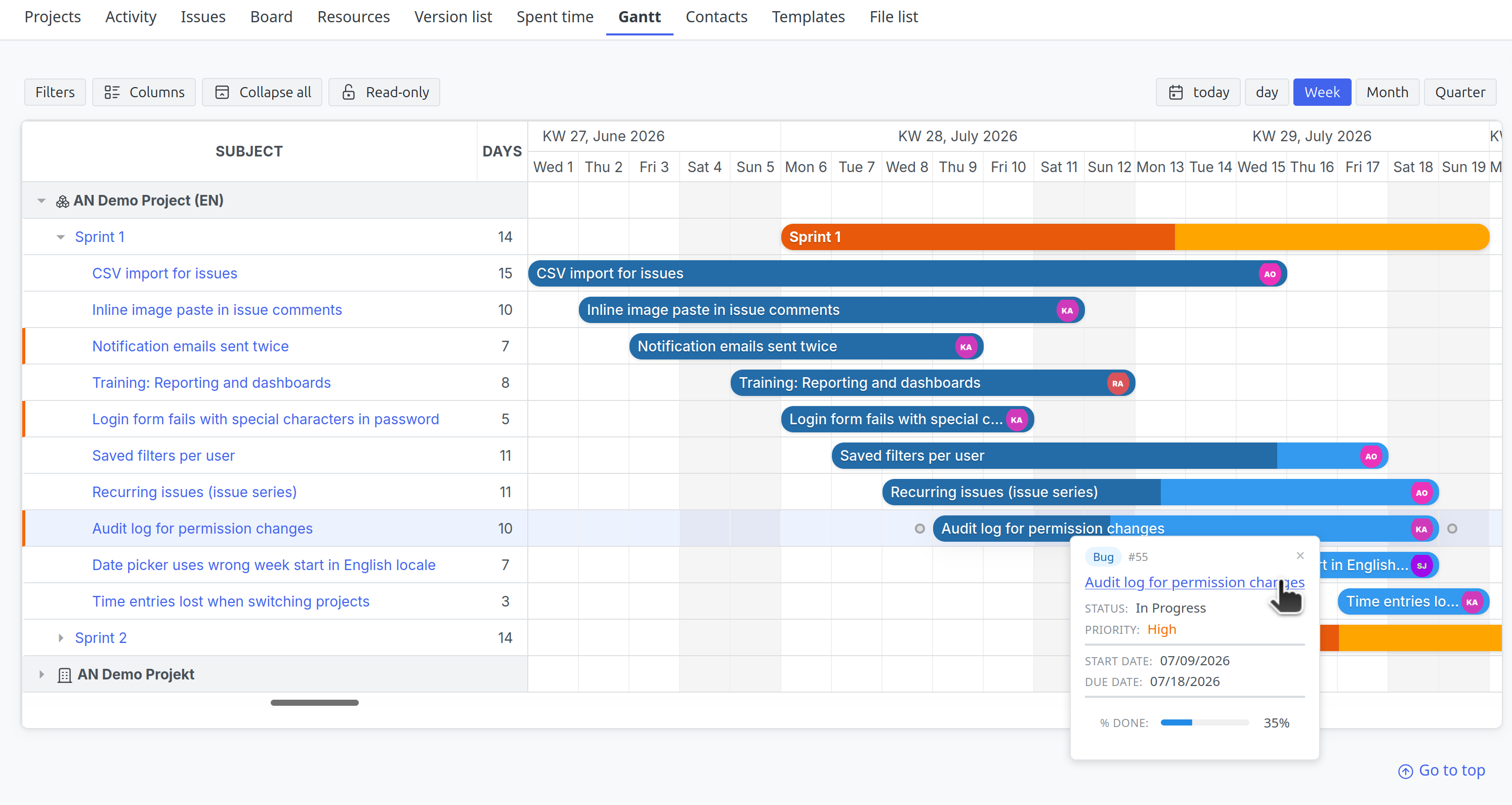Screen dimensions: 1512x805
Task: Click the Sprint 1 orange Gantt bar
Action: coord(1135,237)
